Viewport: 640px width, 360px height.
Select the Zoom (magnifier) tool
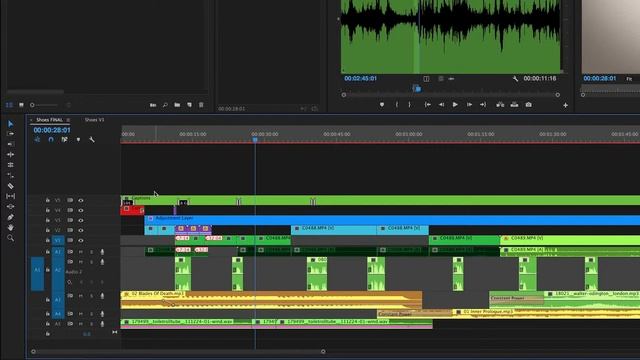tap(11, 238)
